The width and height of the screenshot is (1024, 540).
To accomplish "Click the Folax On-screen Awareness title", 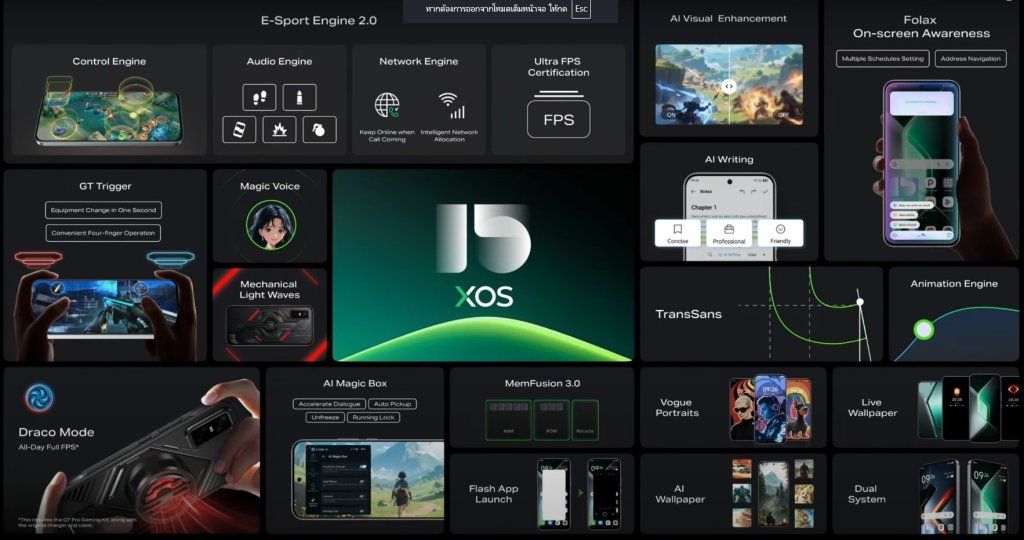I will (x=921, y=27).
